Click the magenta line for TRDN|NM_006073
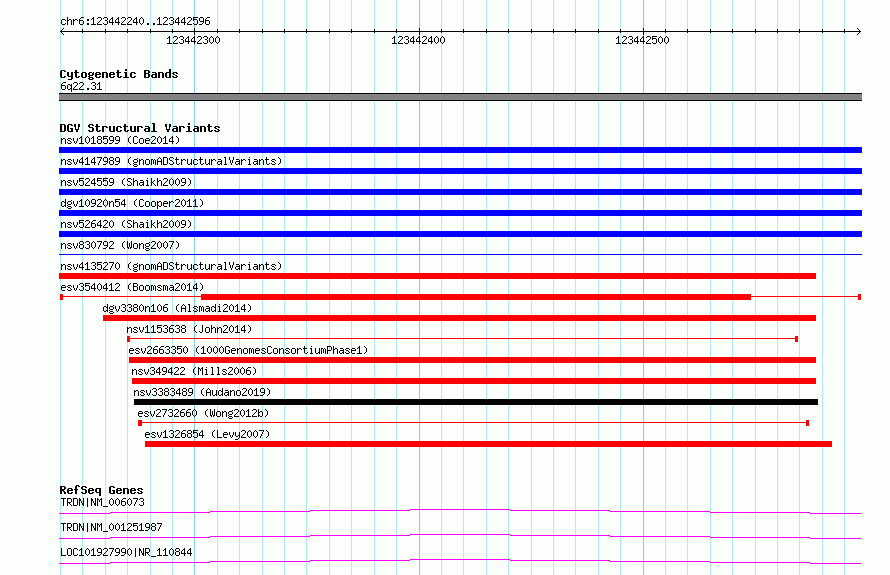This screenshot has height=575, width=890. pos(460,511)
